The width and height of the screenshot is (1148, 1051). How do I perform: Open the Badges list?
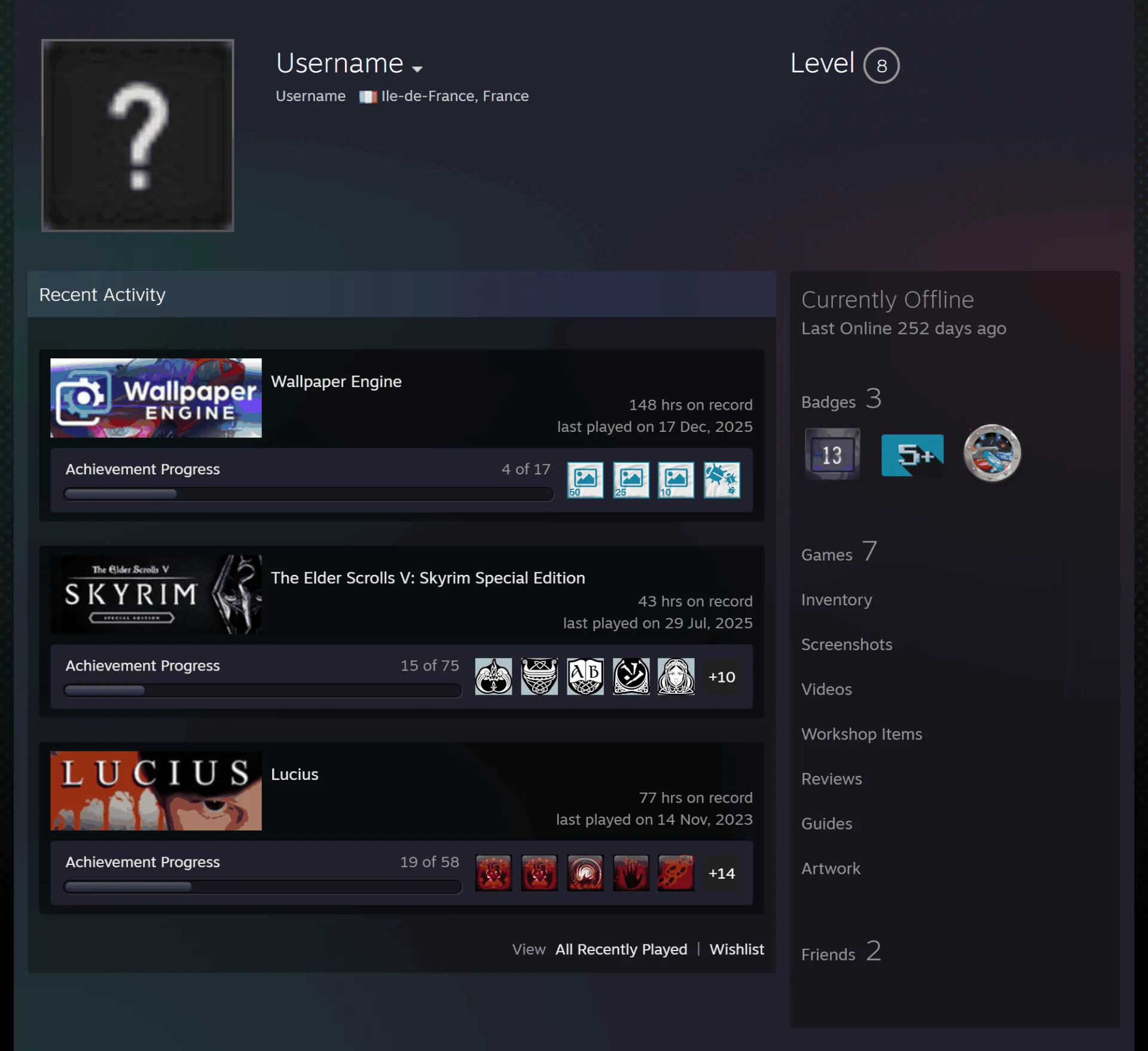[x=841, y=399]
